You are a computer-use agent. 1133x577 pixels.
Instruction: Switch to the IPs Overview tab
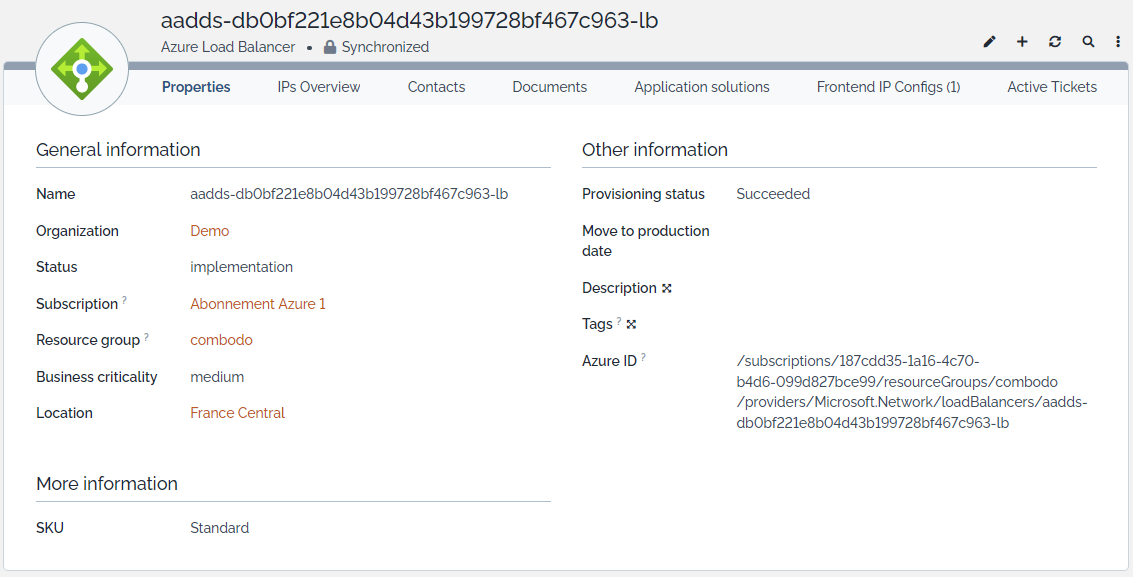319,87
